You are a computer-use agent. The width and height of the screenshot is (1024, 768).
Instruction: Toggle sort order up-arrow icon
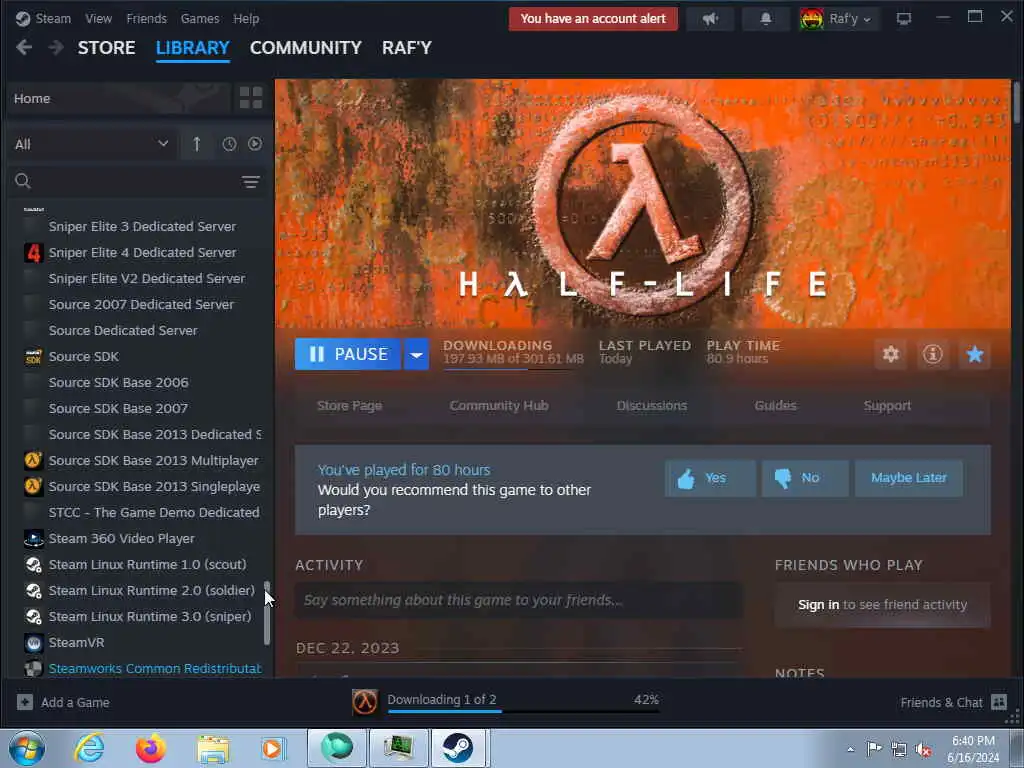coord(197,144)
